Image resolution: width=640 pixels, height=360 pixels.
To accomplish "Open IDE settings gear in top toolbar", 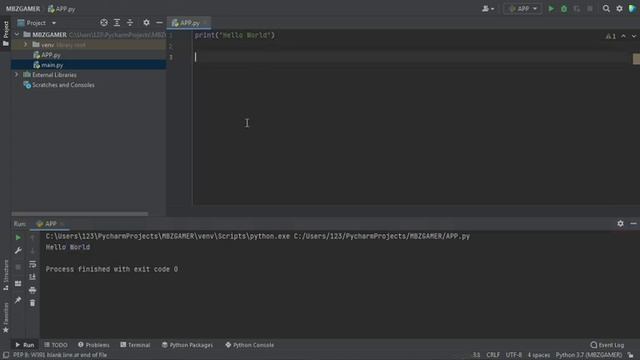I will (619, 9).
